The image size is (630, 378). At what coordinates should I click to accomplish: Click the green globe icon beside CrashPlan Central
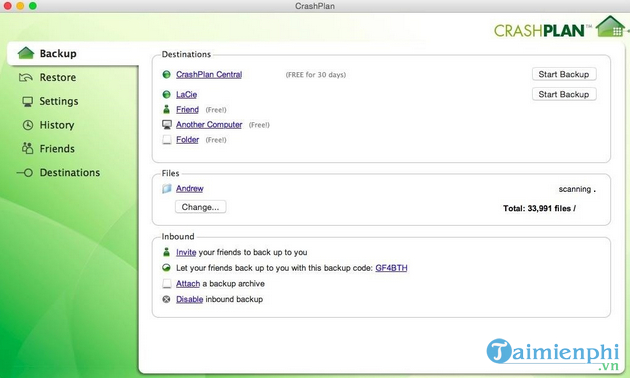pos(166,74)
